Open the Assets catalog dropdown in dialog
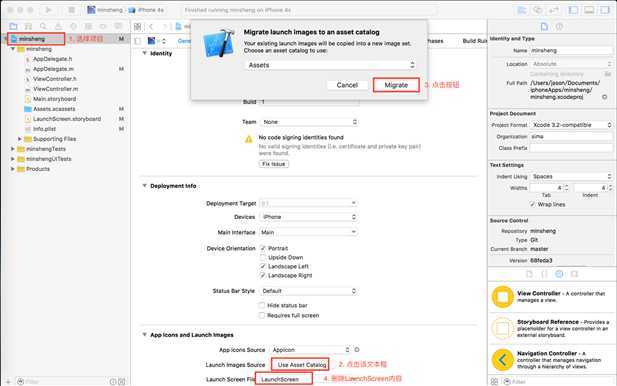This screenshot has width=617, height=386. 330,65
